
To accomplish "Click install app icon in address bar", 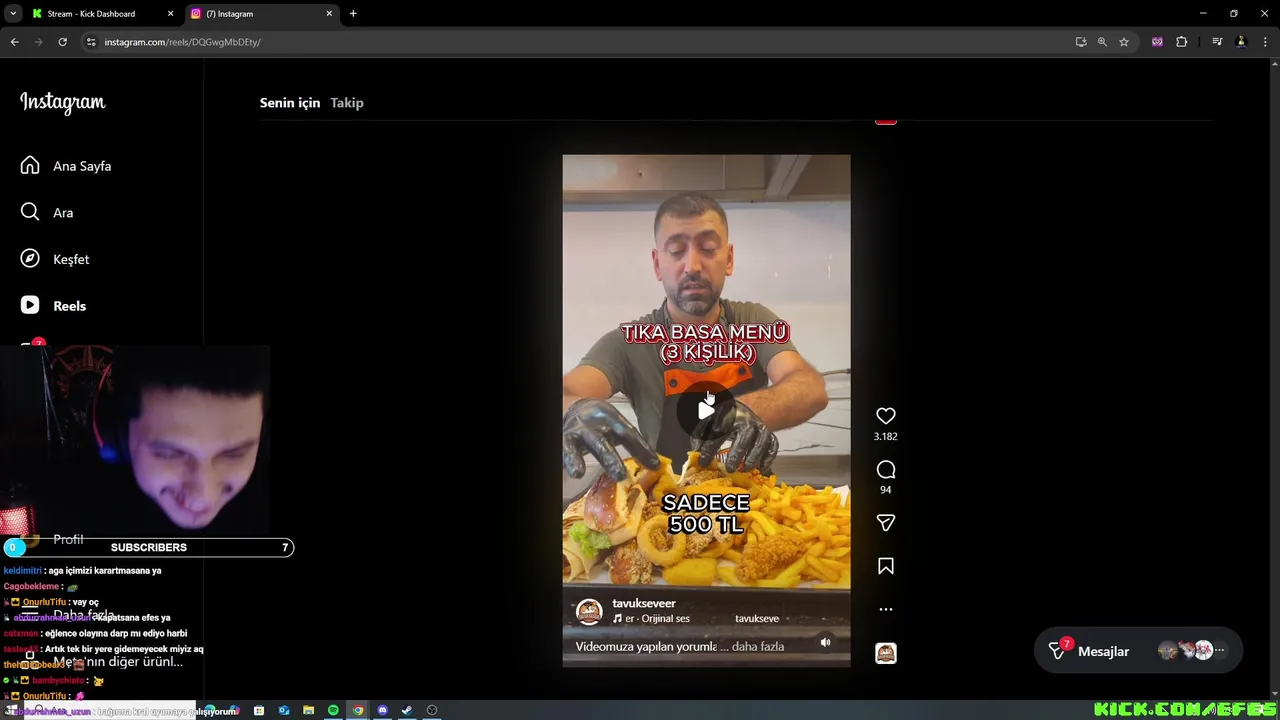I will click(1081, 42).
